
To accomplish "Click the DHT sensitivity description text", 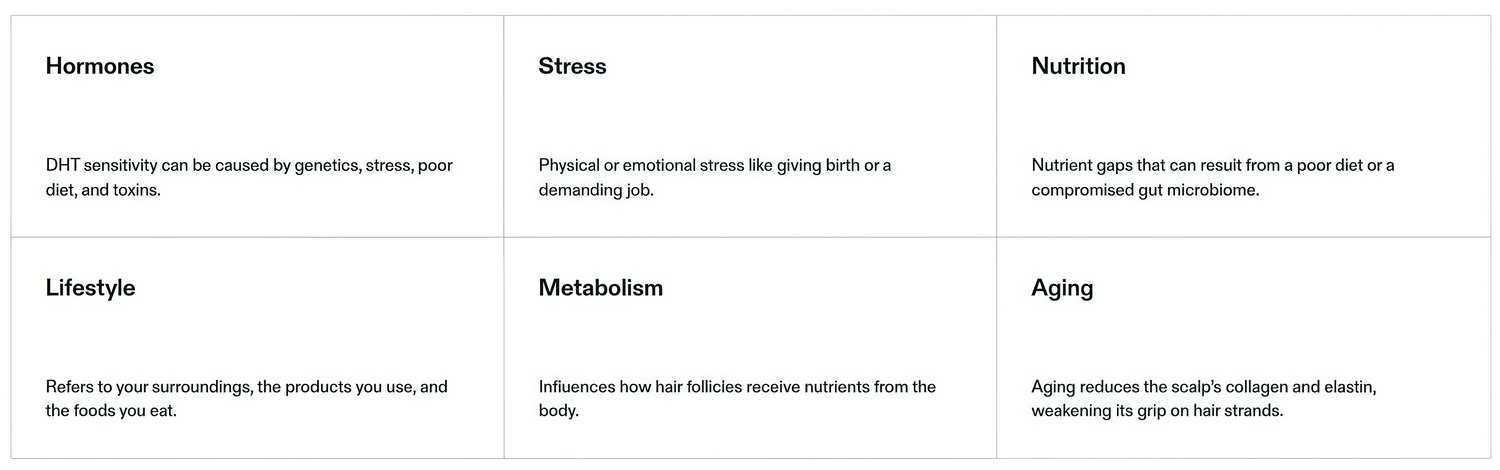I will tap(249, 177).
